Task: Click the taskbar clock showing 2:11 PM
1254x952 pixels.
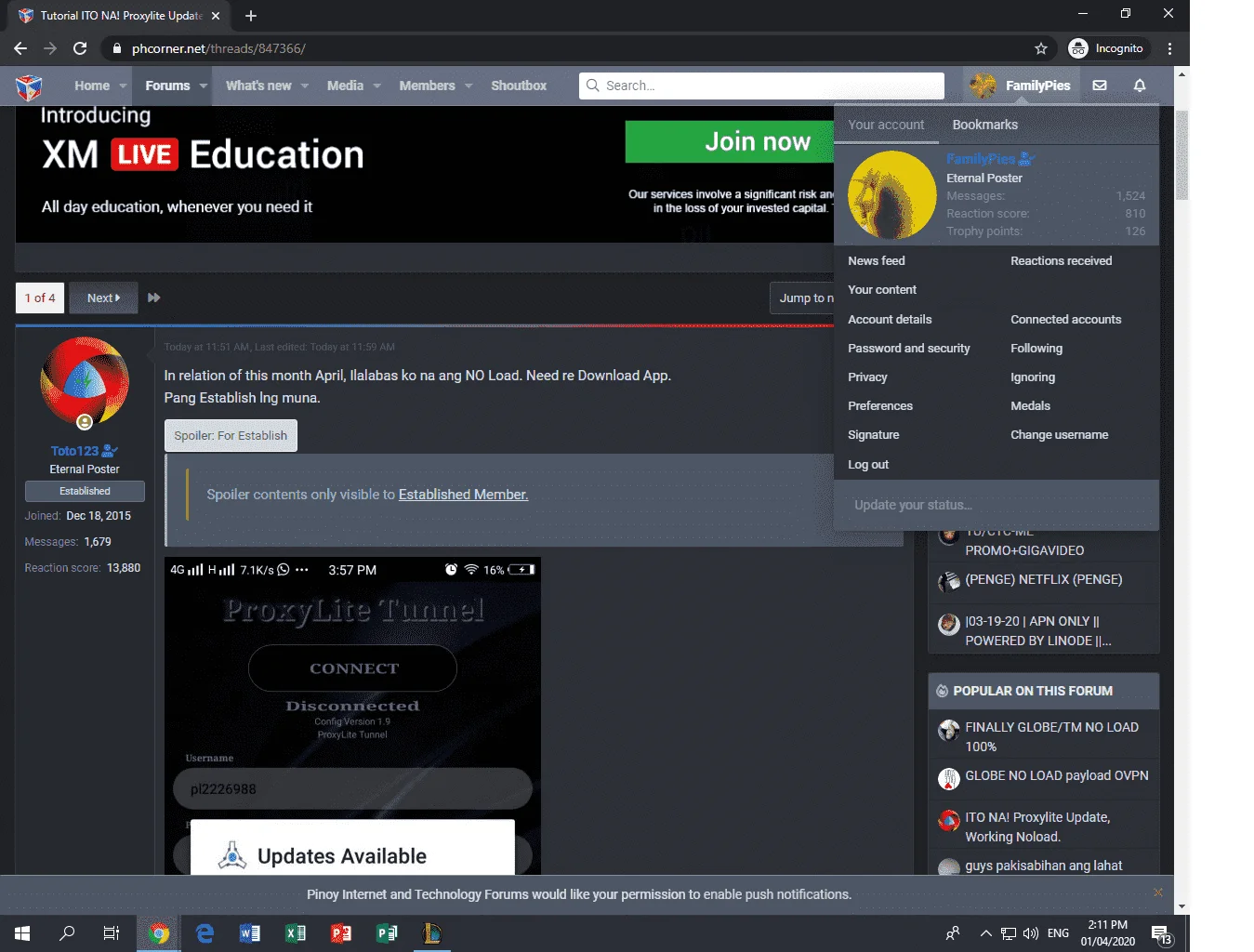Action: tap(1108, 933)
